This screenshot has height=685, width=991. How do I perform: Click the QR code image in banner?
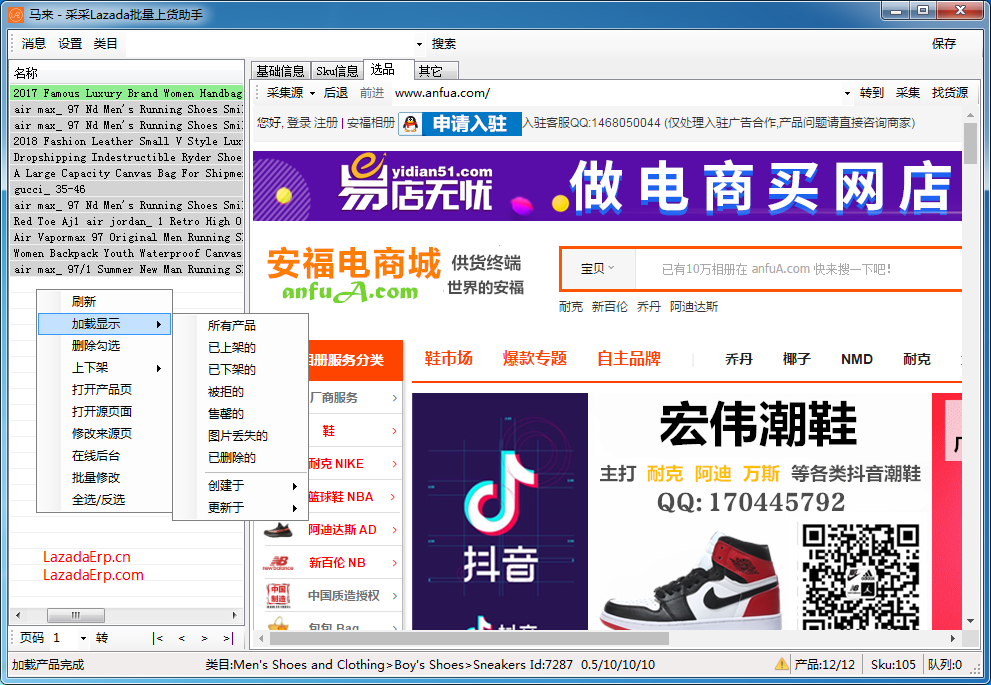pos(861,575)
